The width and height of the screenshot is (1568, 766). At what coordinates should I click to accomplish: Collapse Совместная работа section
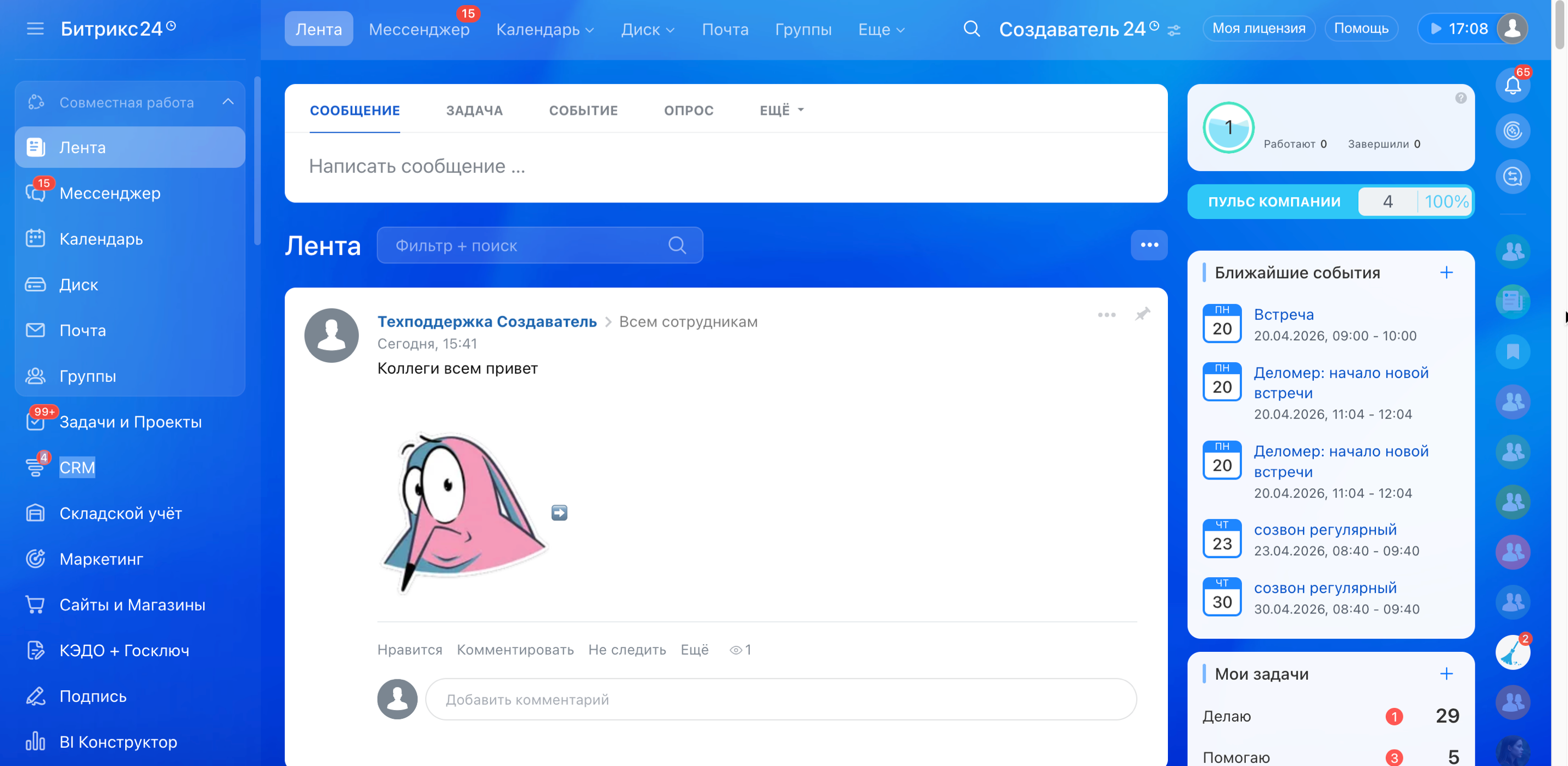click(228, 102)
